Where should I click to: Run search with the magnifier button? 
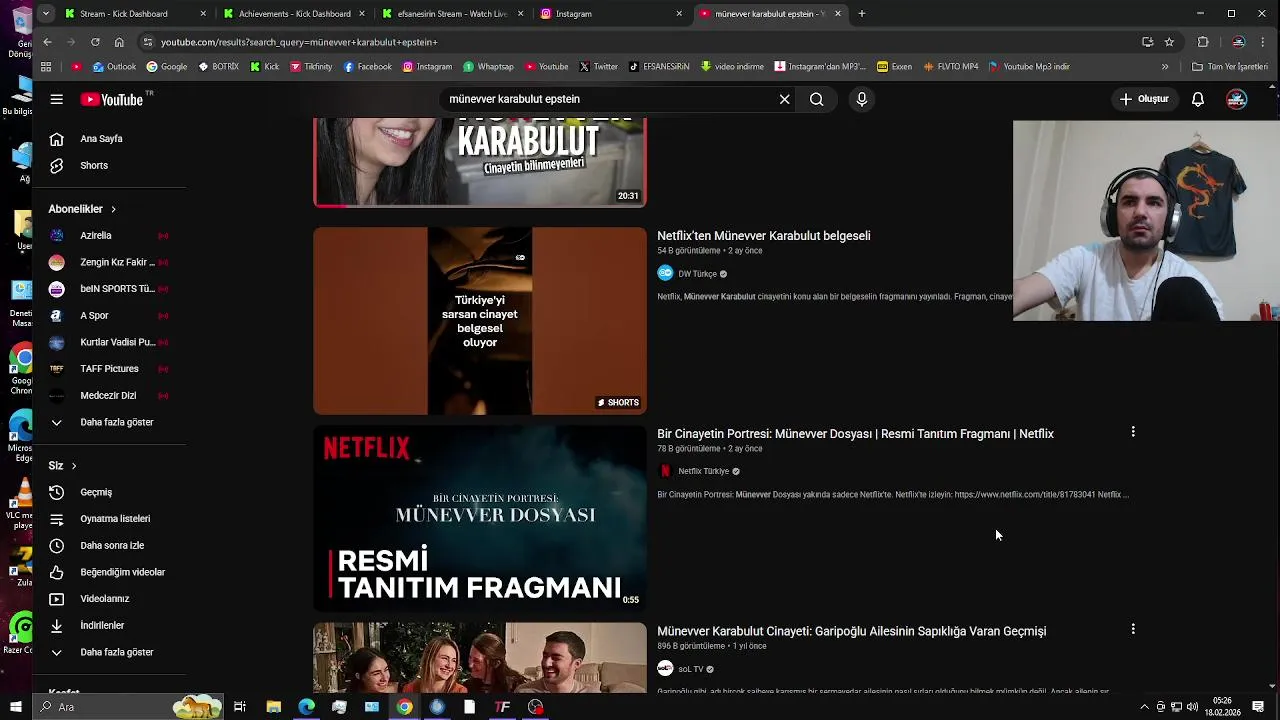pyautogui.click(x=817, y=99)
